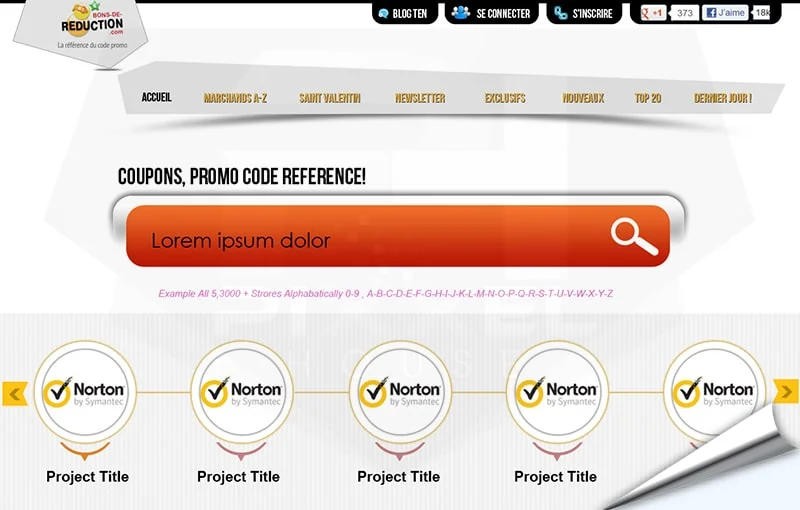Viewport: 800px width, 510px height.
Task: Click the Blog Ten chat bubble icon
Action: (383, 14)
